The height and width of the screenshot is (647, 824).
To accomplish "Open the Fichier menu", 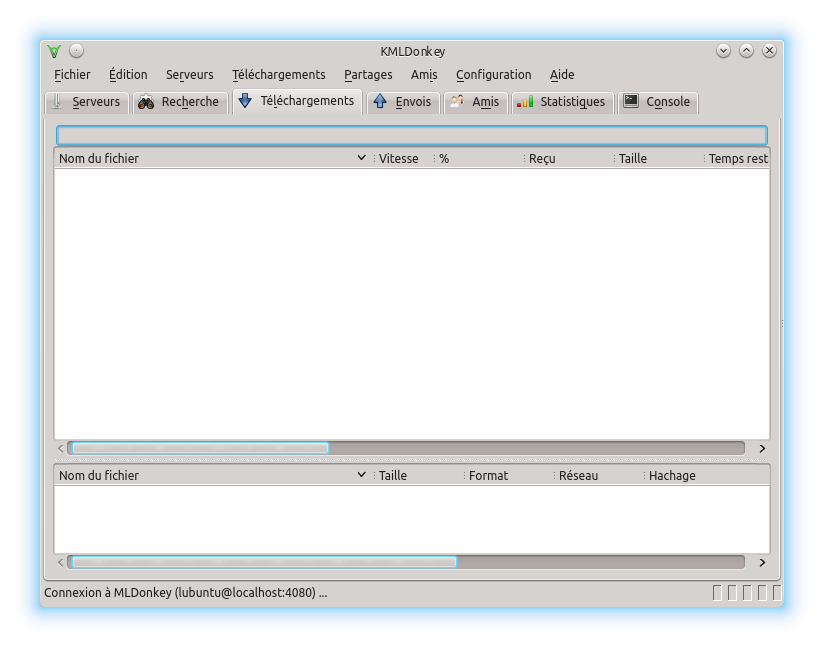I will point(72,75).
